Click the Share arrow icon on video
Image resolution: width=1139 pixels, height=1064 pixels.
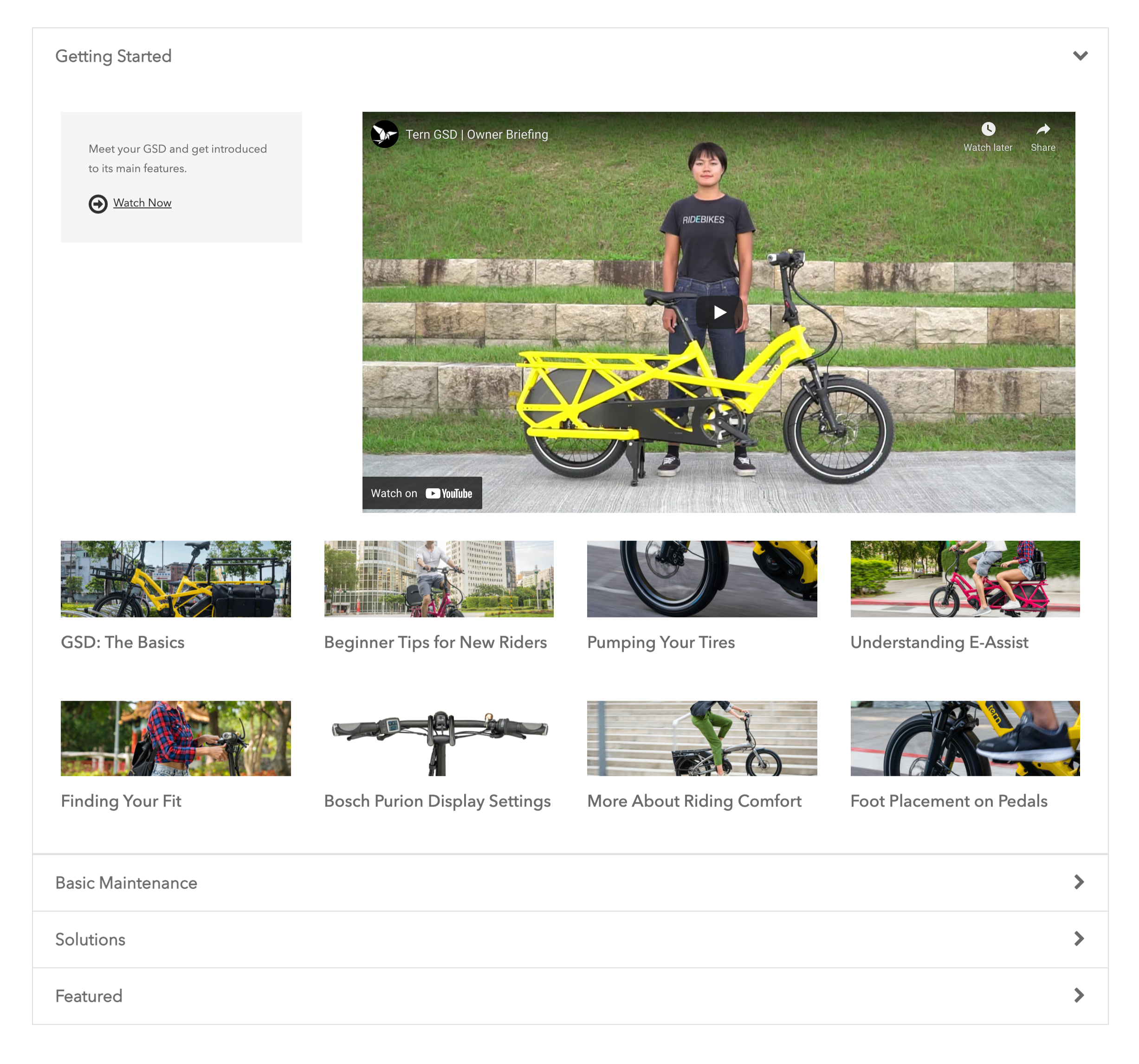pos(1043,129)
